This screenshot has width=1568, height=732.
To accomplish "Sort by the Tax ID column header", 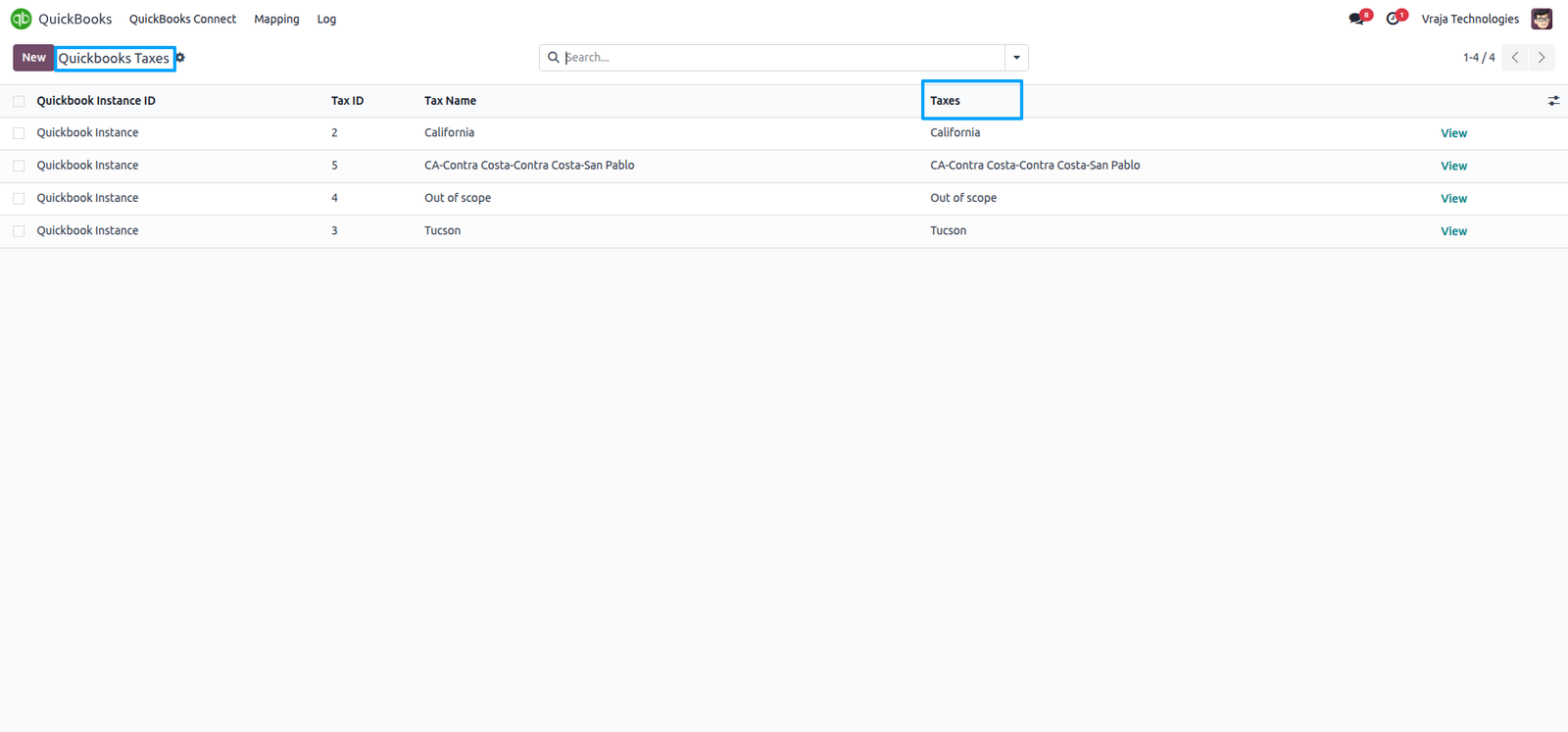I will [347, 101].
